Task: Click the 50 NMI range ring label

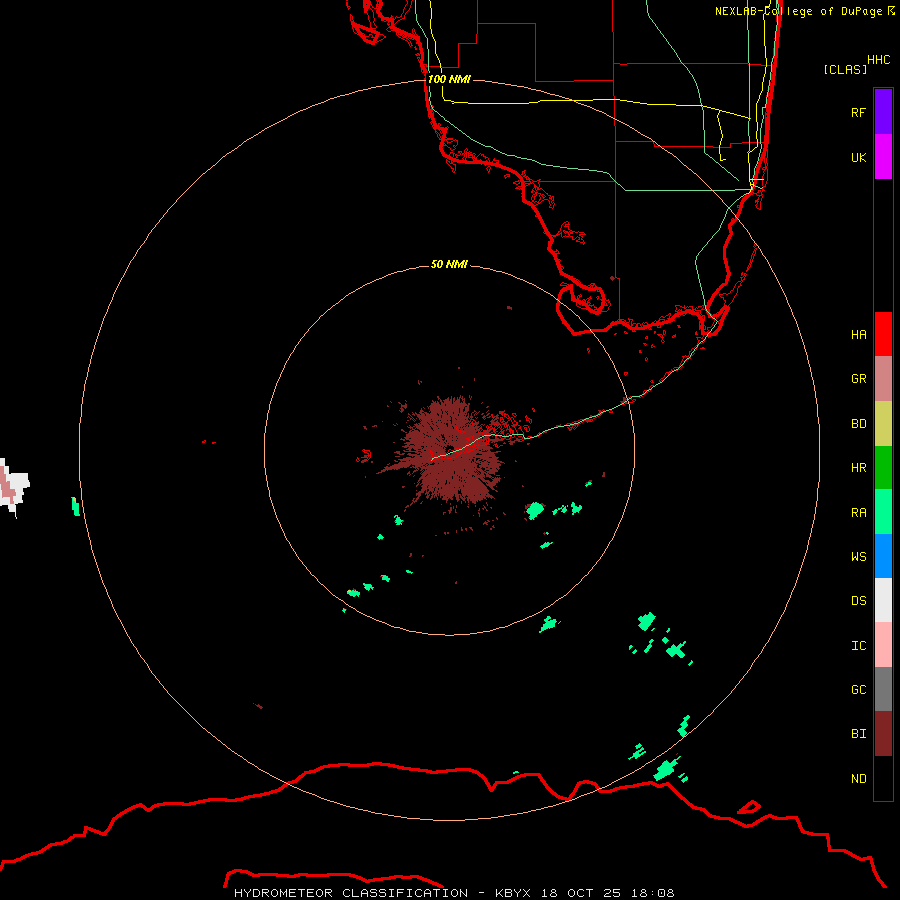Action: (449, 264)
